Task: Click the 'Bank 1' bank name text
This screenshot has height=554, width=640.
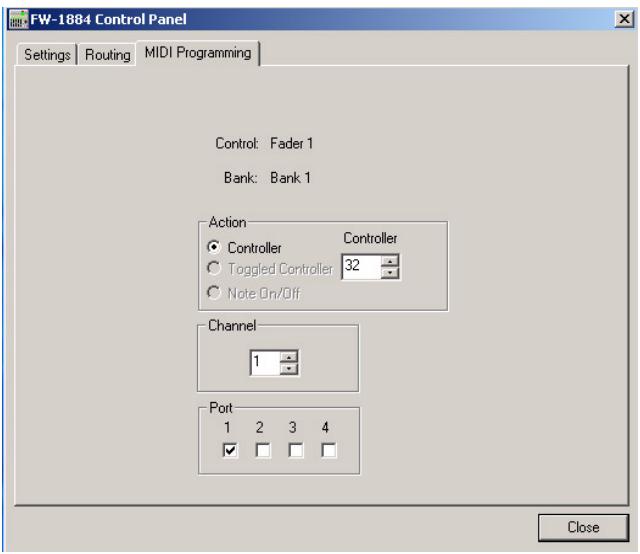Action: [290, 178]
